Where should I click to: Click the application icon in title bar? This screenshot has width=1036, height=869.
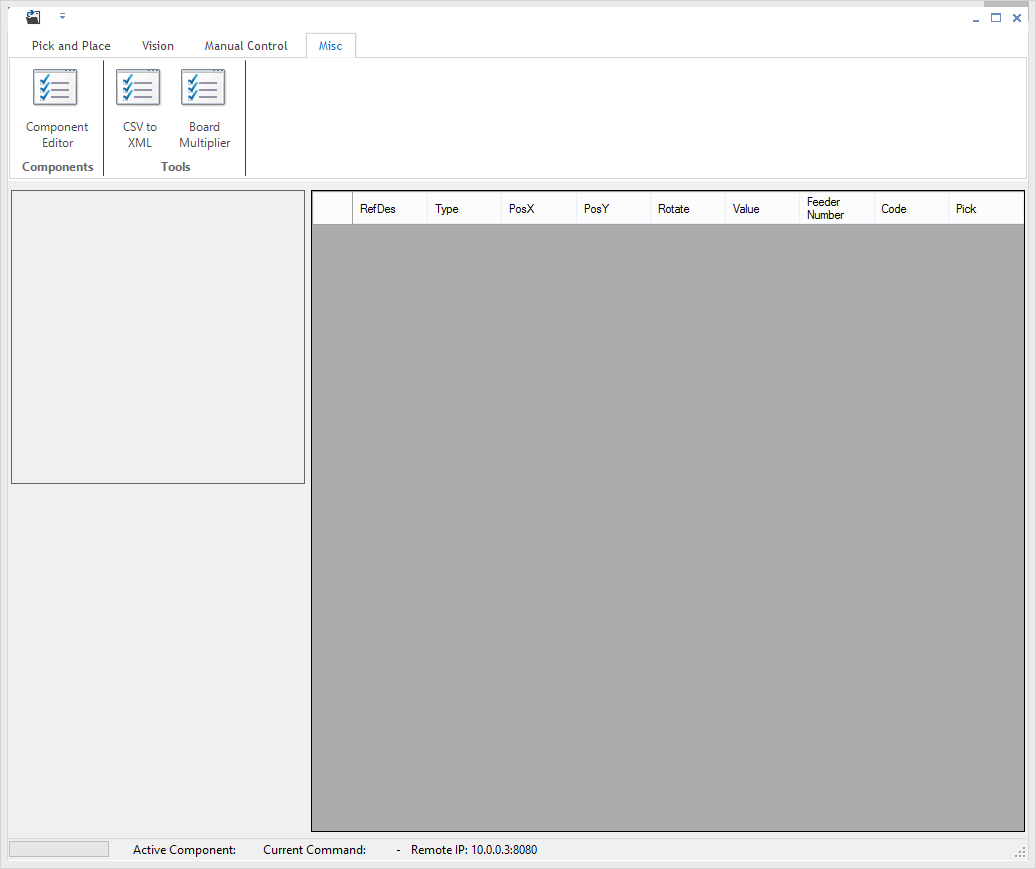33,17
